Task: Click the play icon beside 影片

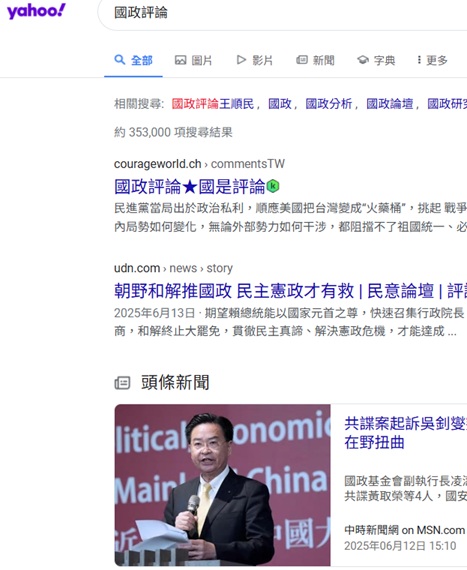Action: tap(241, 60)
